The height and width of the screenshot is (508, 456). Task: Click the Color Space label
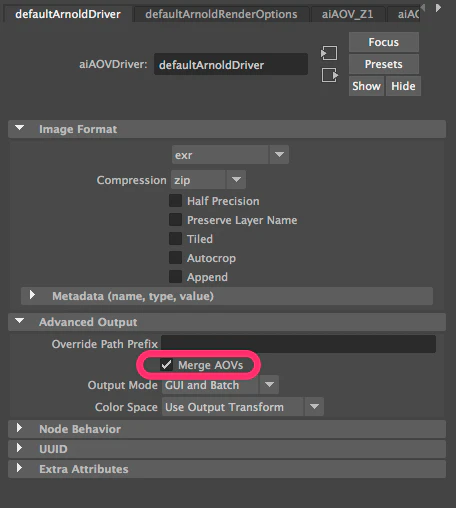pyautogui.click(x=126, y=407)
